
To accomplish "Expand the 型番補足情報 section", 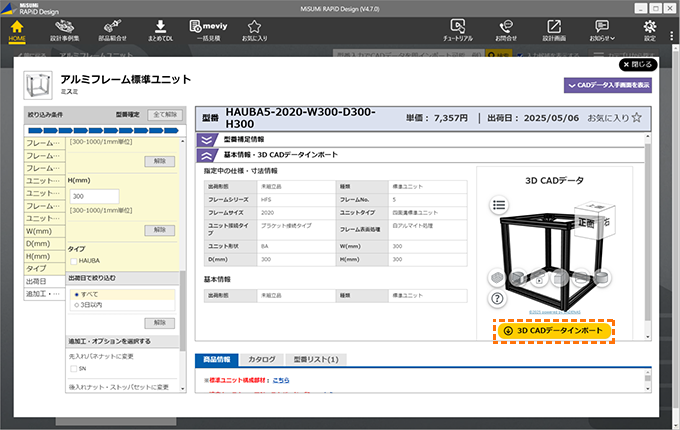I will tap(207, 140).
